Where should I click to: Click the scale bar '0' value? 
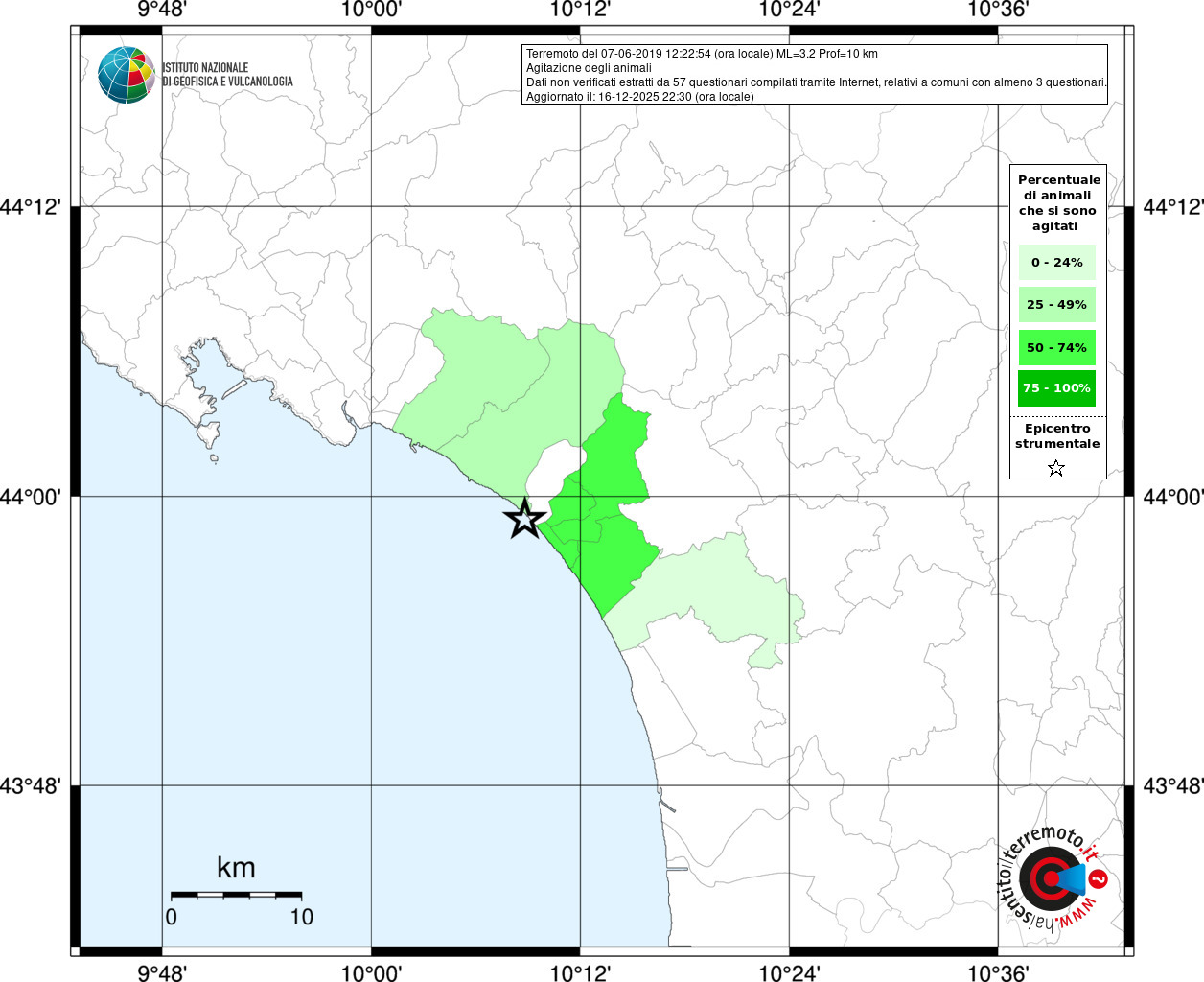click(172, 917)
